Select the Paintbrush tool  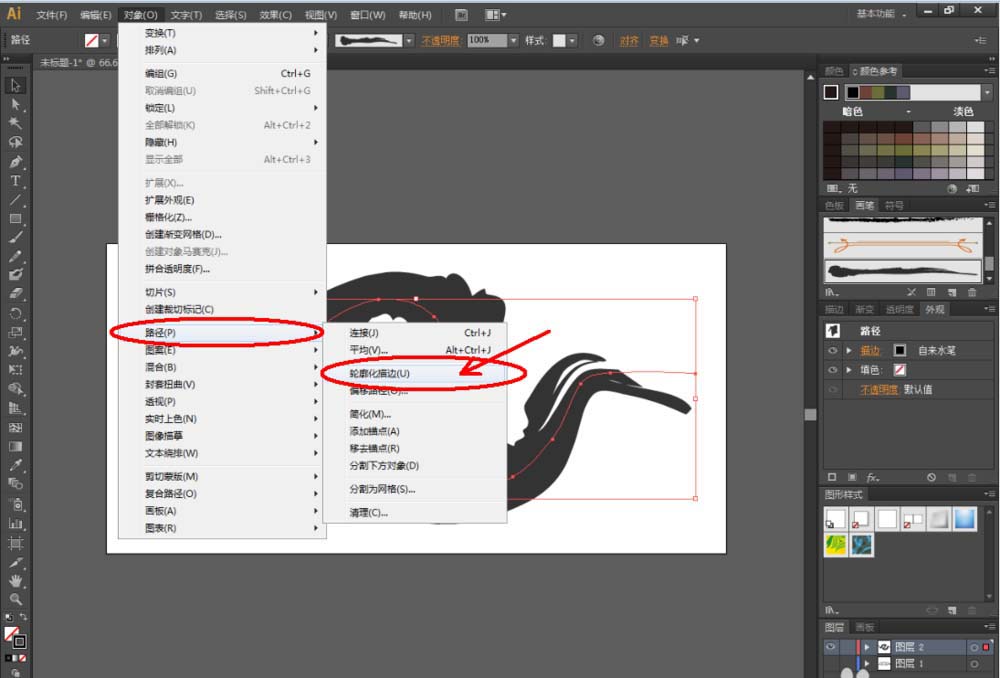click(16, 237)
